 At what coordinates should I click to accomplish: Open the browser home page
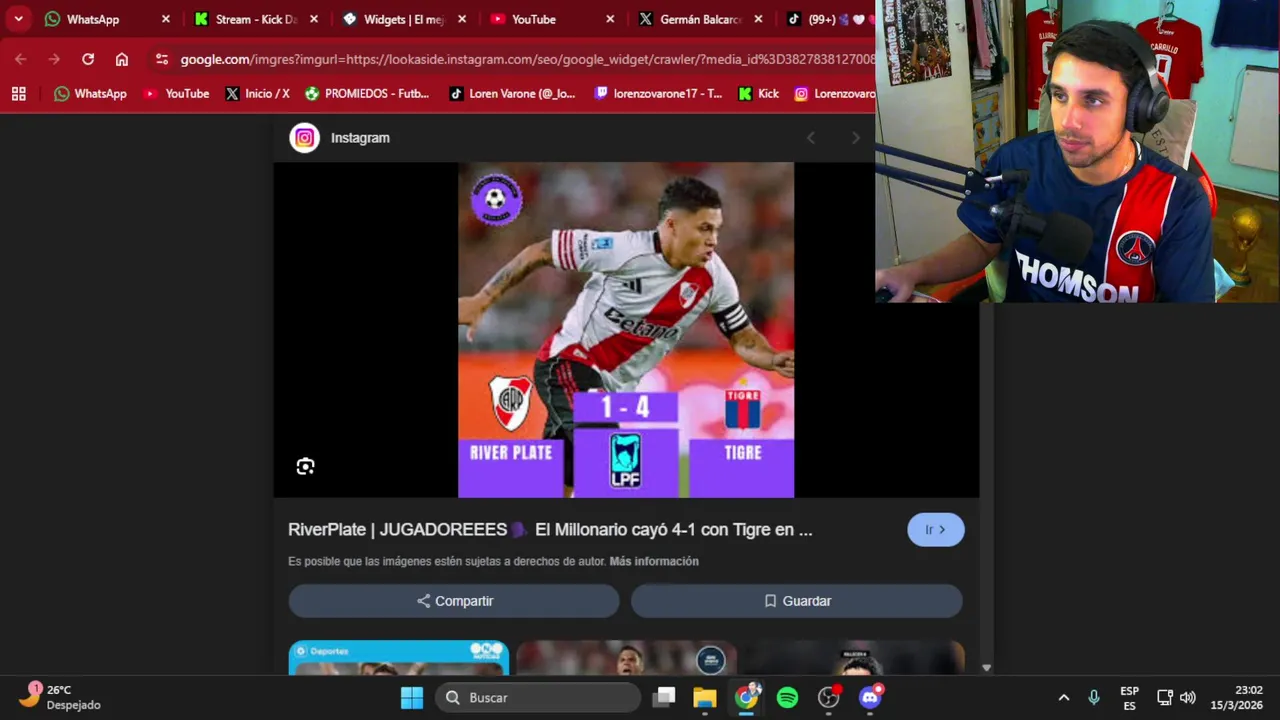(122, 59)
